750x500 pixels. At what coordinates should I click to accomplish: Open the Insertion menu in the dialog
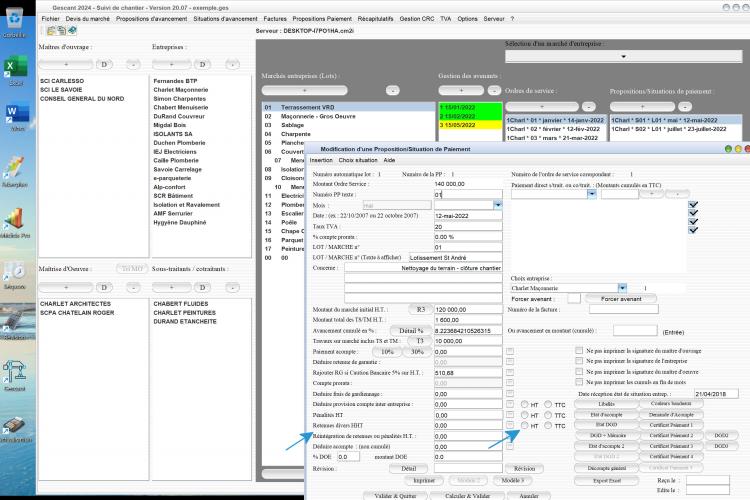point(321,160)
